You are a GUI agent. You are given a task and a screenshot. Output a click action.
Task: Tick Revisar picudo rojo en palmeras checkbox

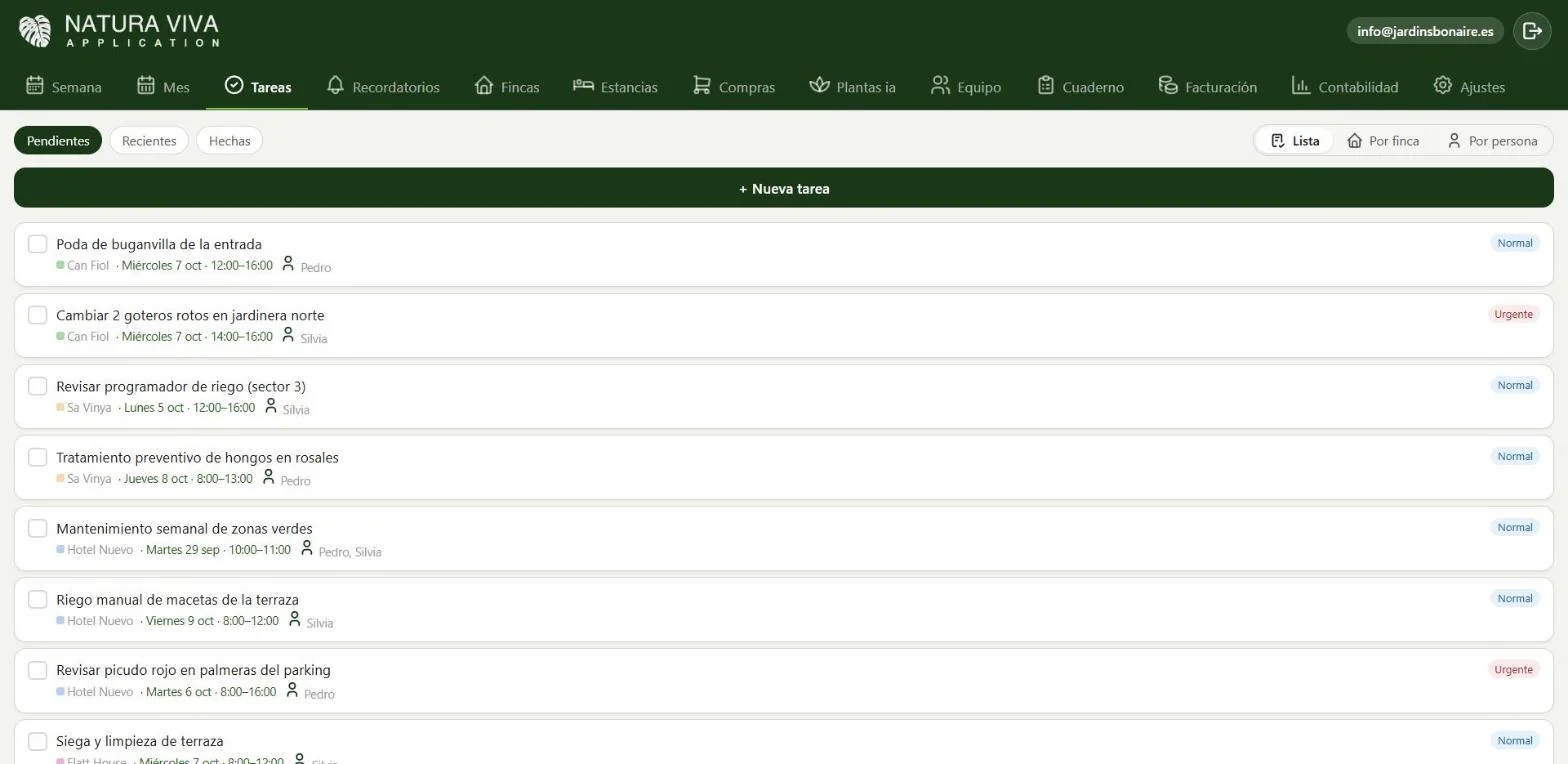click(37, 670)
